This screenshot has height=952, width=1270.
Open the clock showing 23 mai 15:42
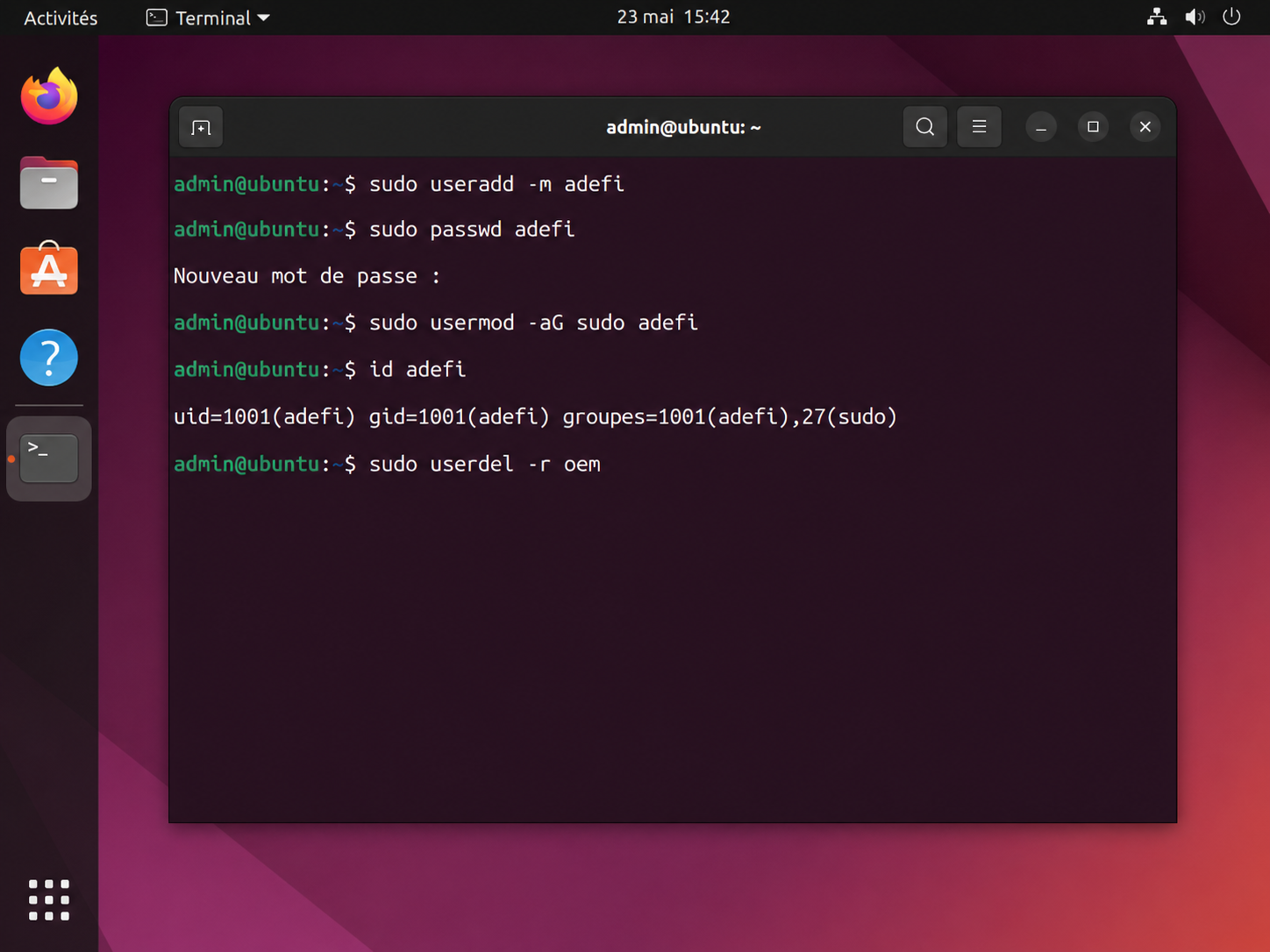click(674, 17)
